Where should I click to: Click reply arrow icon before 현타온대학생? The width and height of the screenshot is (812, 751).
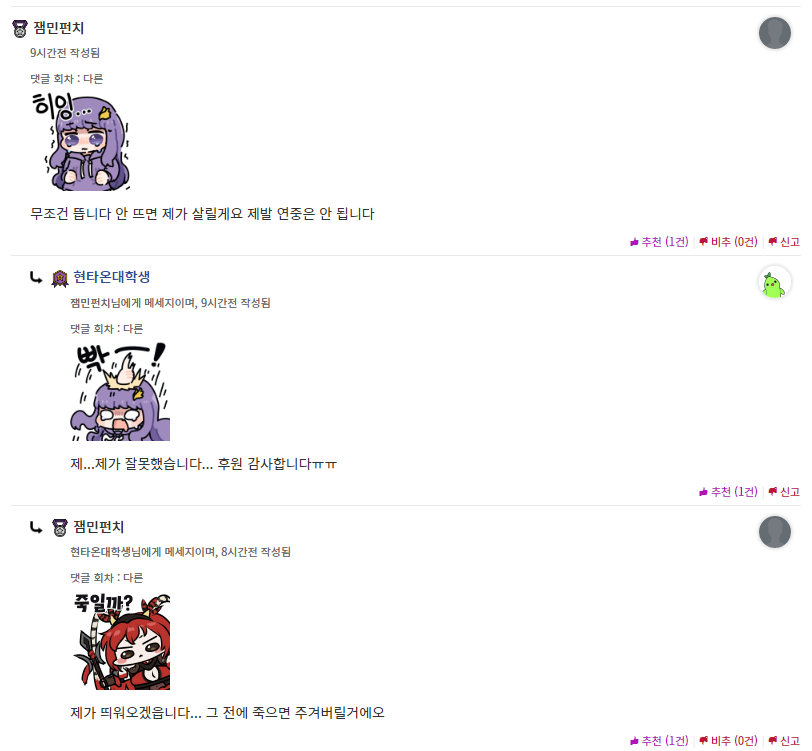pyautogui.click(x=36, y=278)
